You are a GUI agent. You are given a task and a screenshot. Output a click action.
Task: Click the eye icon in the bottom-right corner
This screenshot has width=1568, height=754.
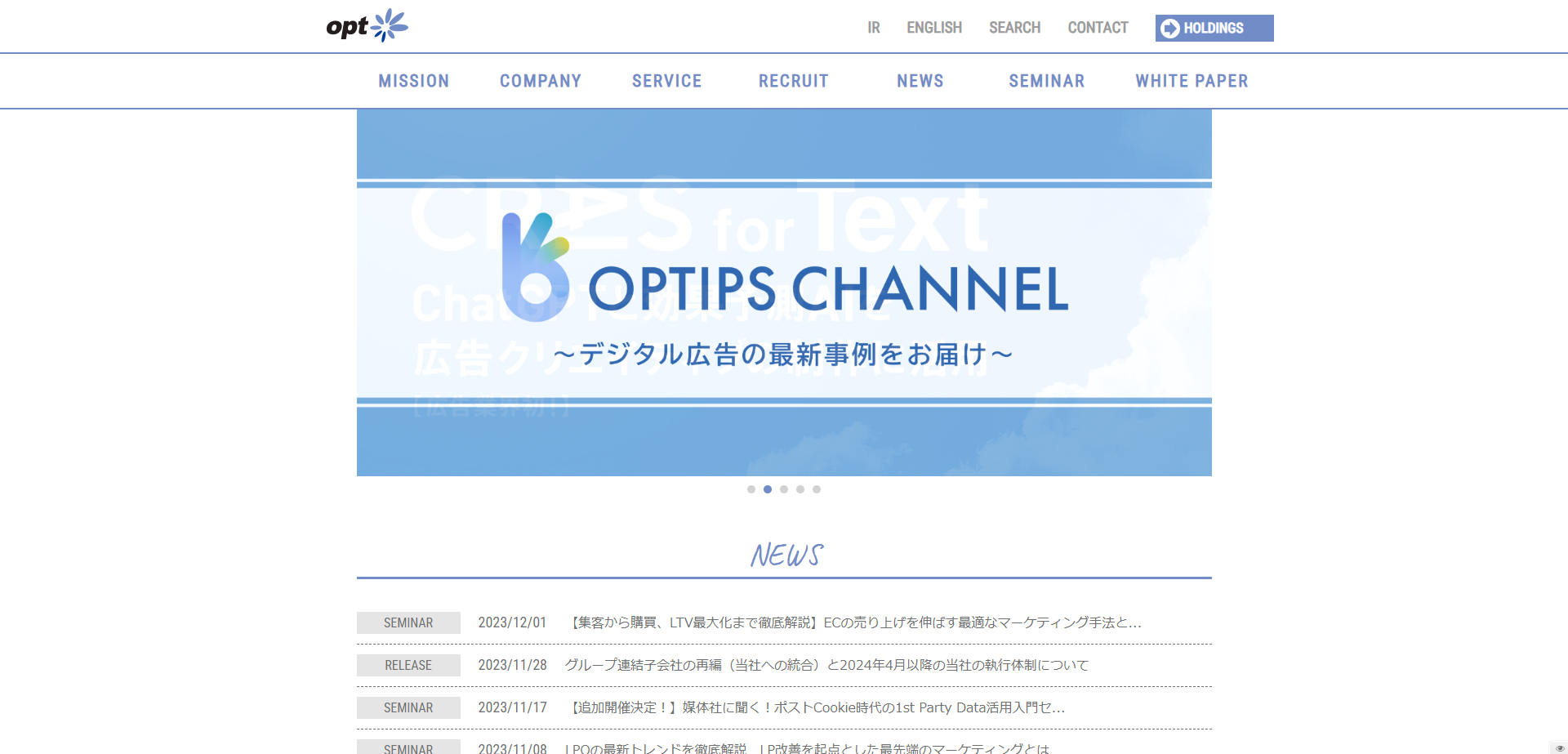coord(1559,747)
